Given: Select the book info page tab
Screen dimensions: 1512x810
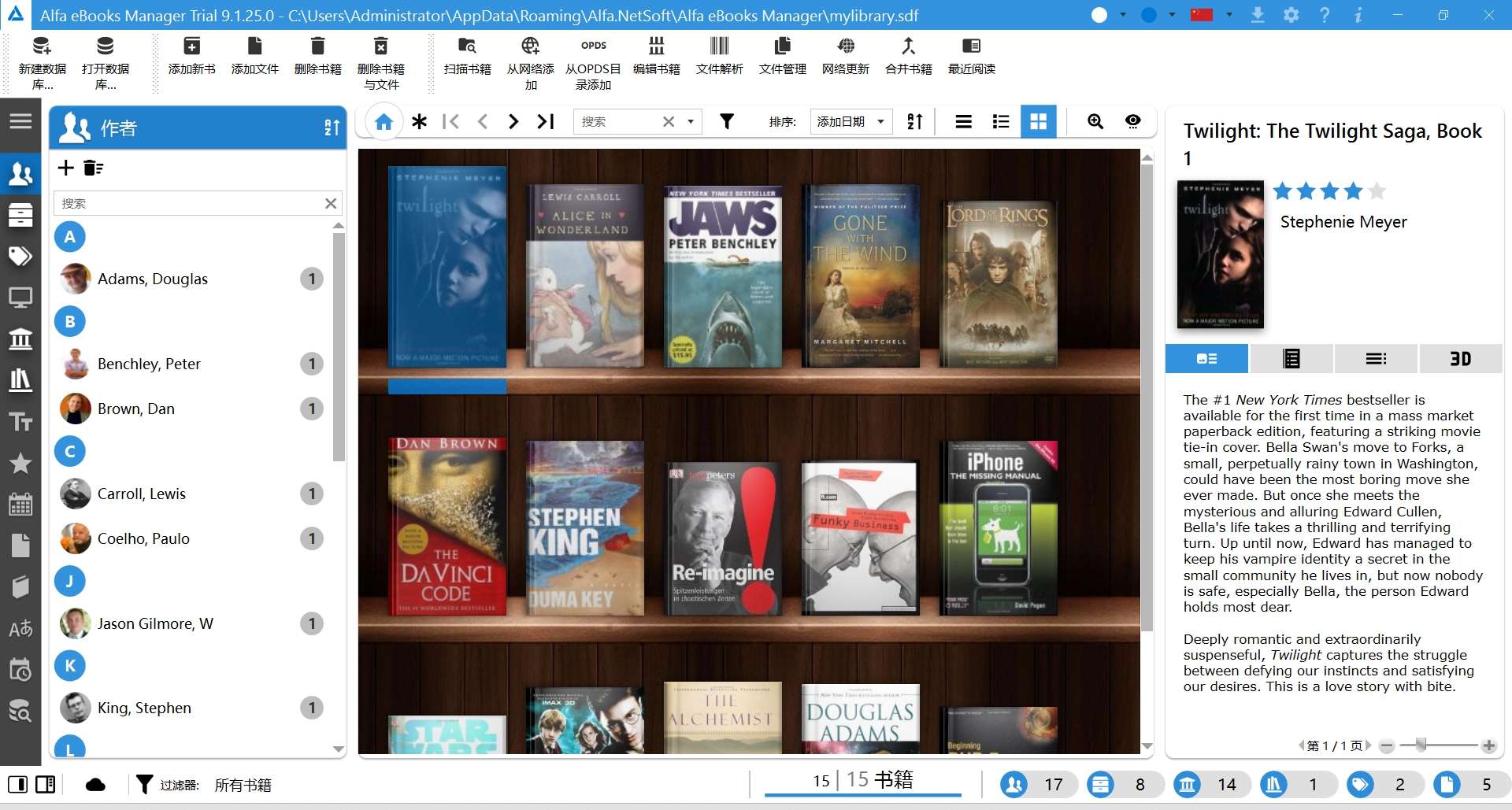Looking at the screenshot, I should (1291, 359).
